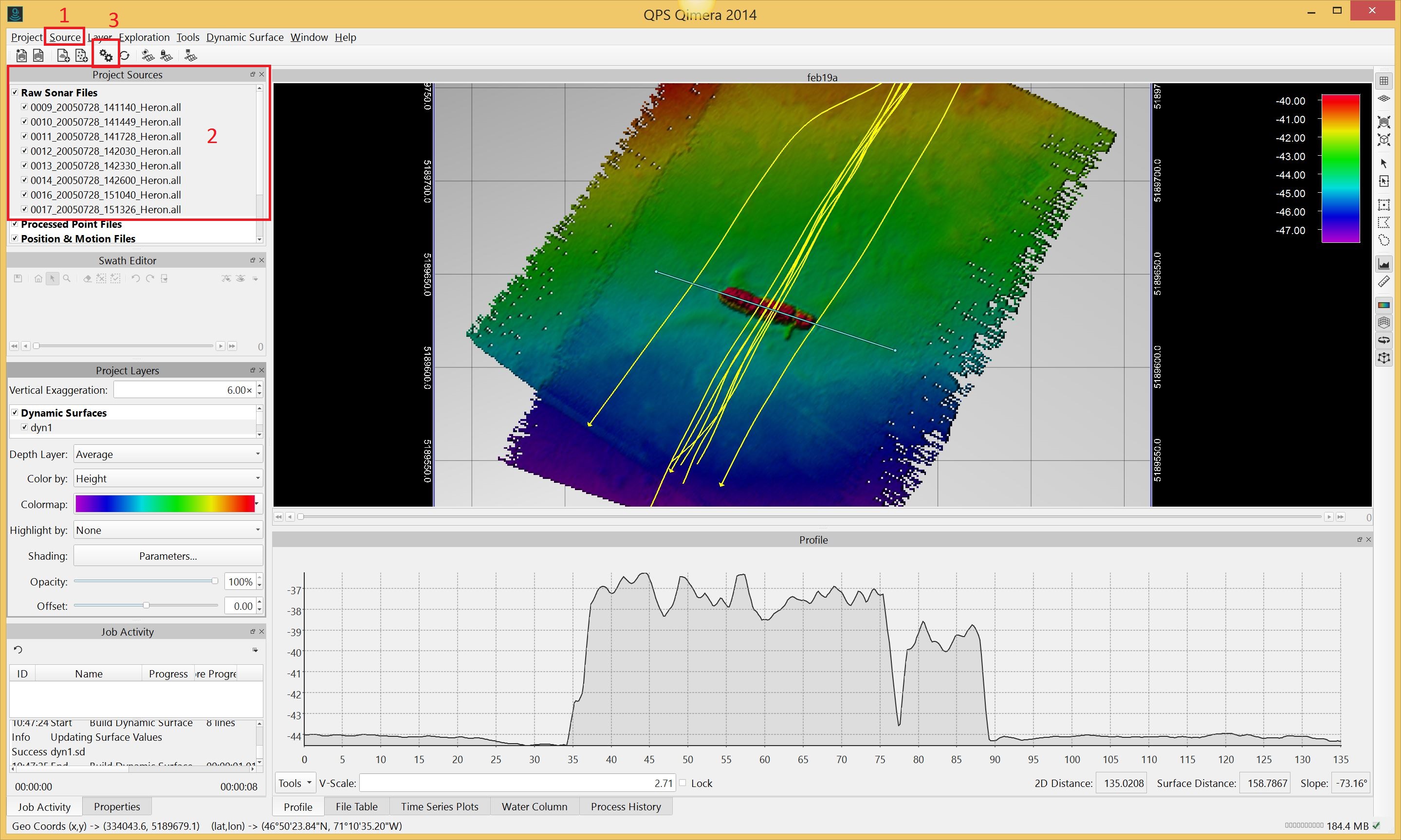The width and height of the screenshot is (1401, 840).
Task: Click the circular refresh icon in toolbar
Action: tap(125, 55)
